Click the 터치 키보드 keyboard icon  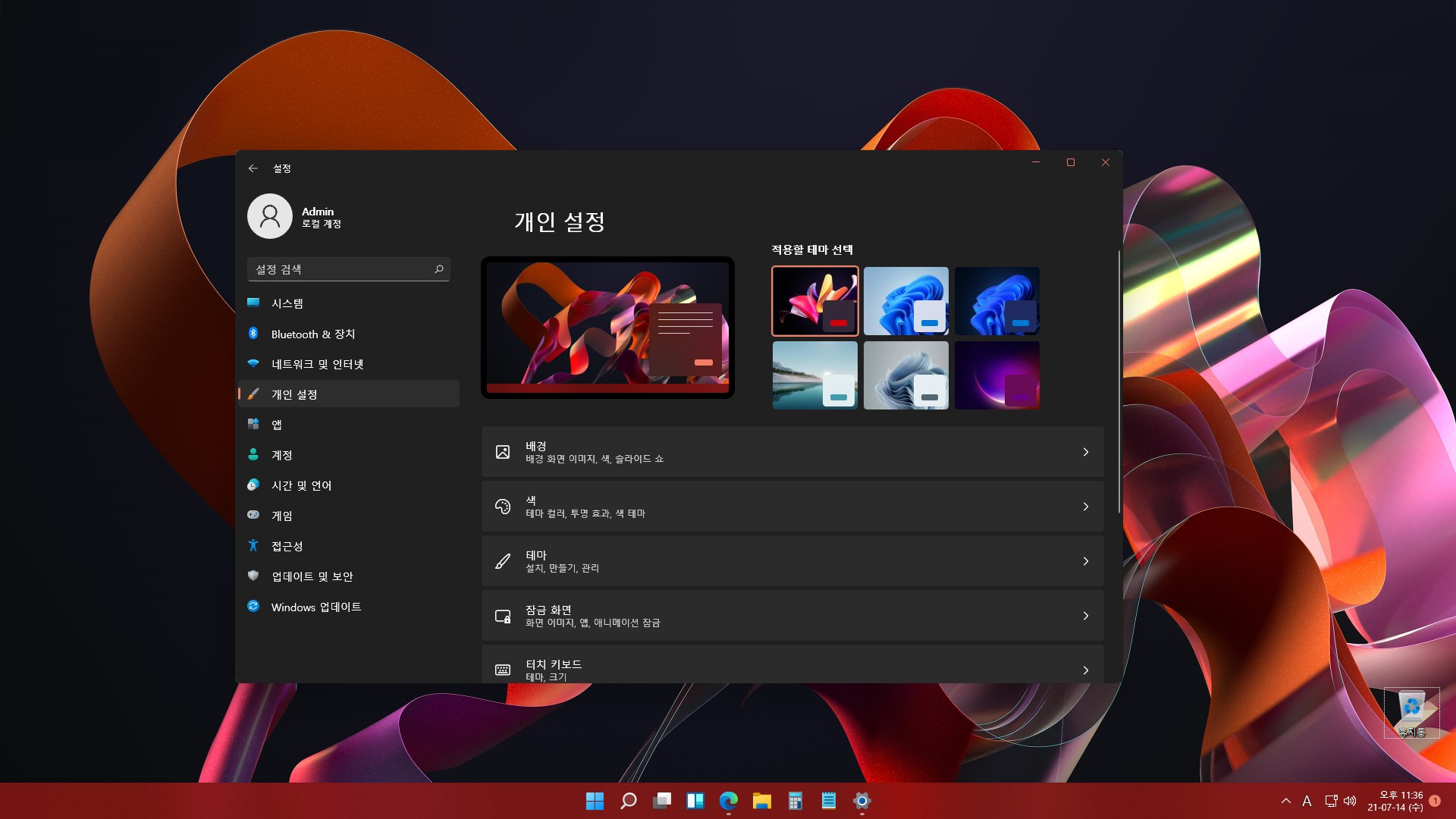pos(503,670)
